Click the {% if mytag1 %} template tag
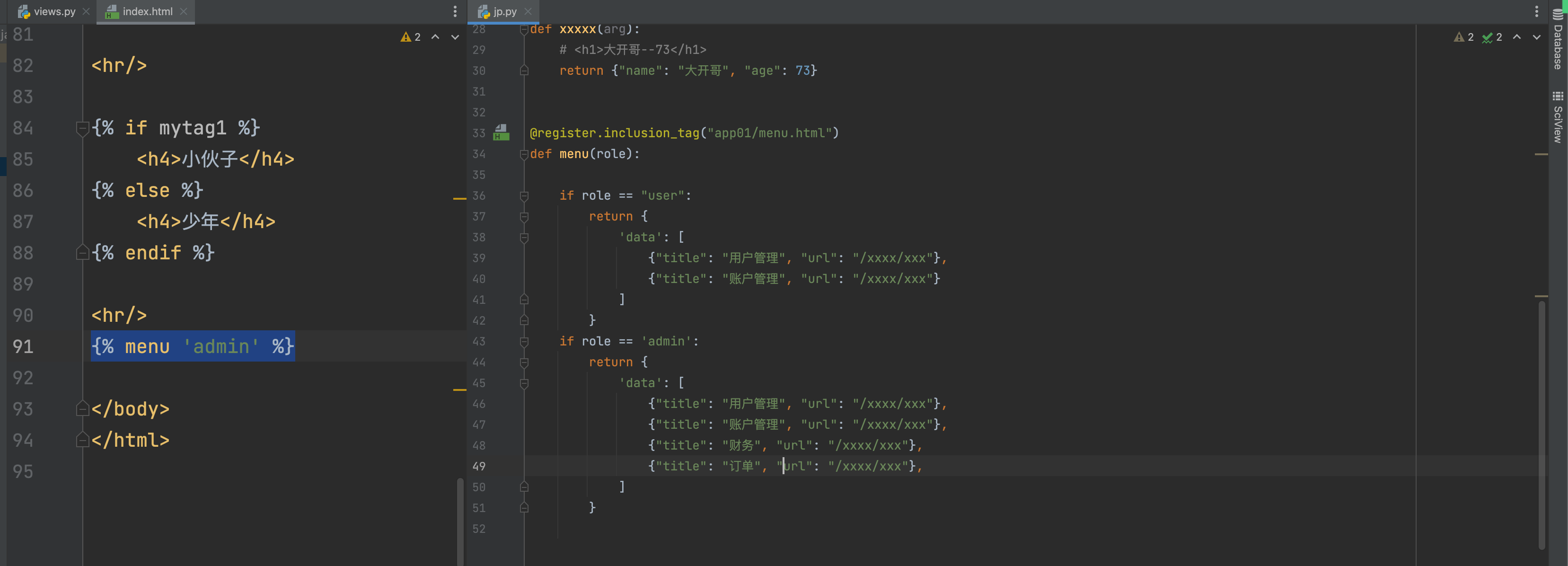This screenshot has height=566, width=1568. [x=176, y=128]
